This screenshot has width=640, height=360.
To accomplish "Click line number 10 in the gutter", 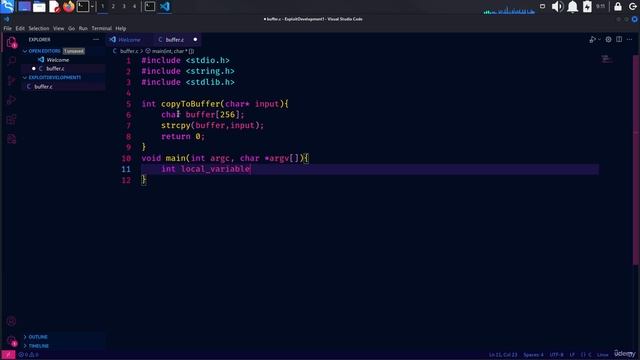I will point(126,158).
